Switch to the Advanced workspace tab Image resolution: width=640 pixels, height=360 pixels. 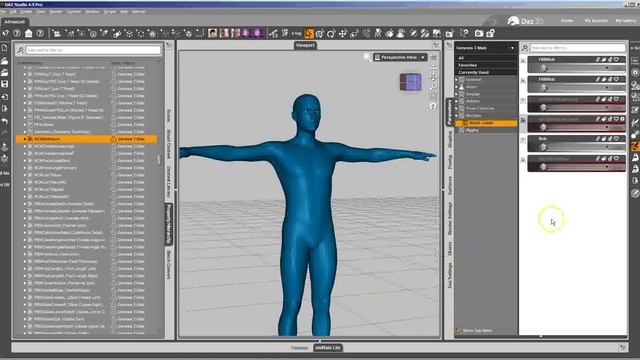[x=15, y=22]
